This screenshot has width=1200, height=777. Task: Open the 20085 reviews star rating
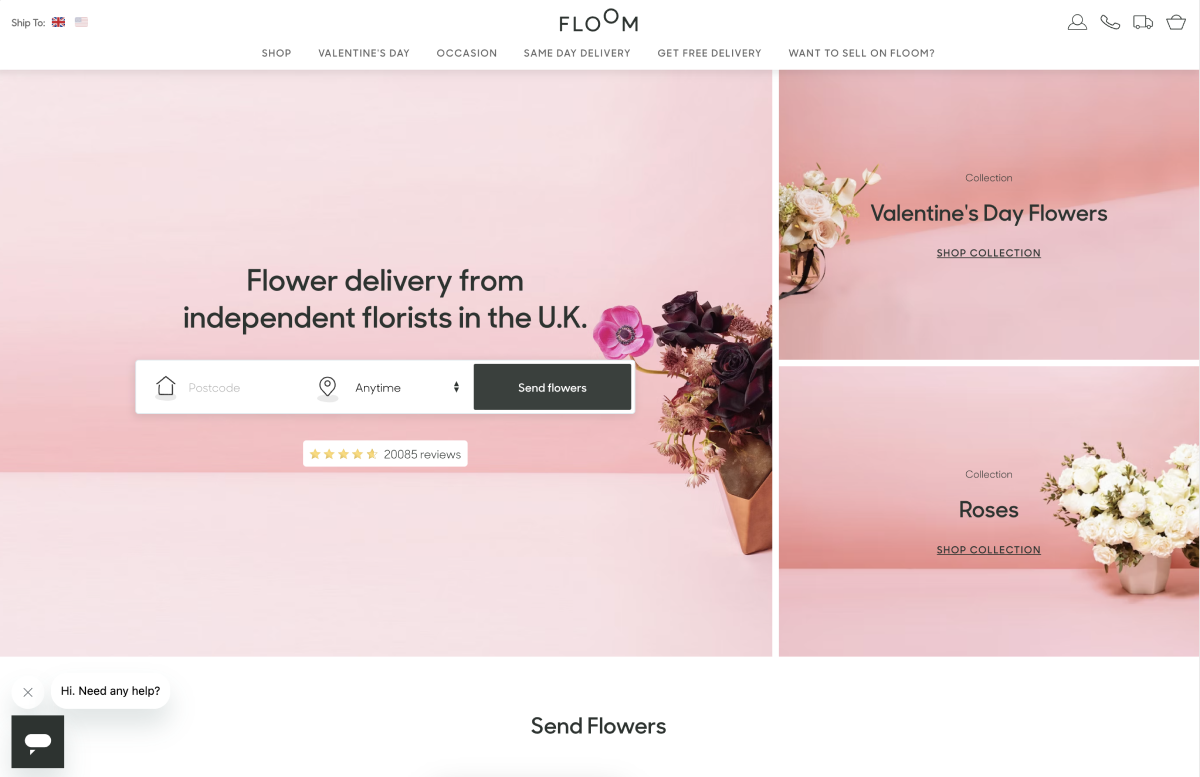[385, 454]
